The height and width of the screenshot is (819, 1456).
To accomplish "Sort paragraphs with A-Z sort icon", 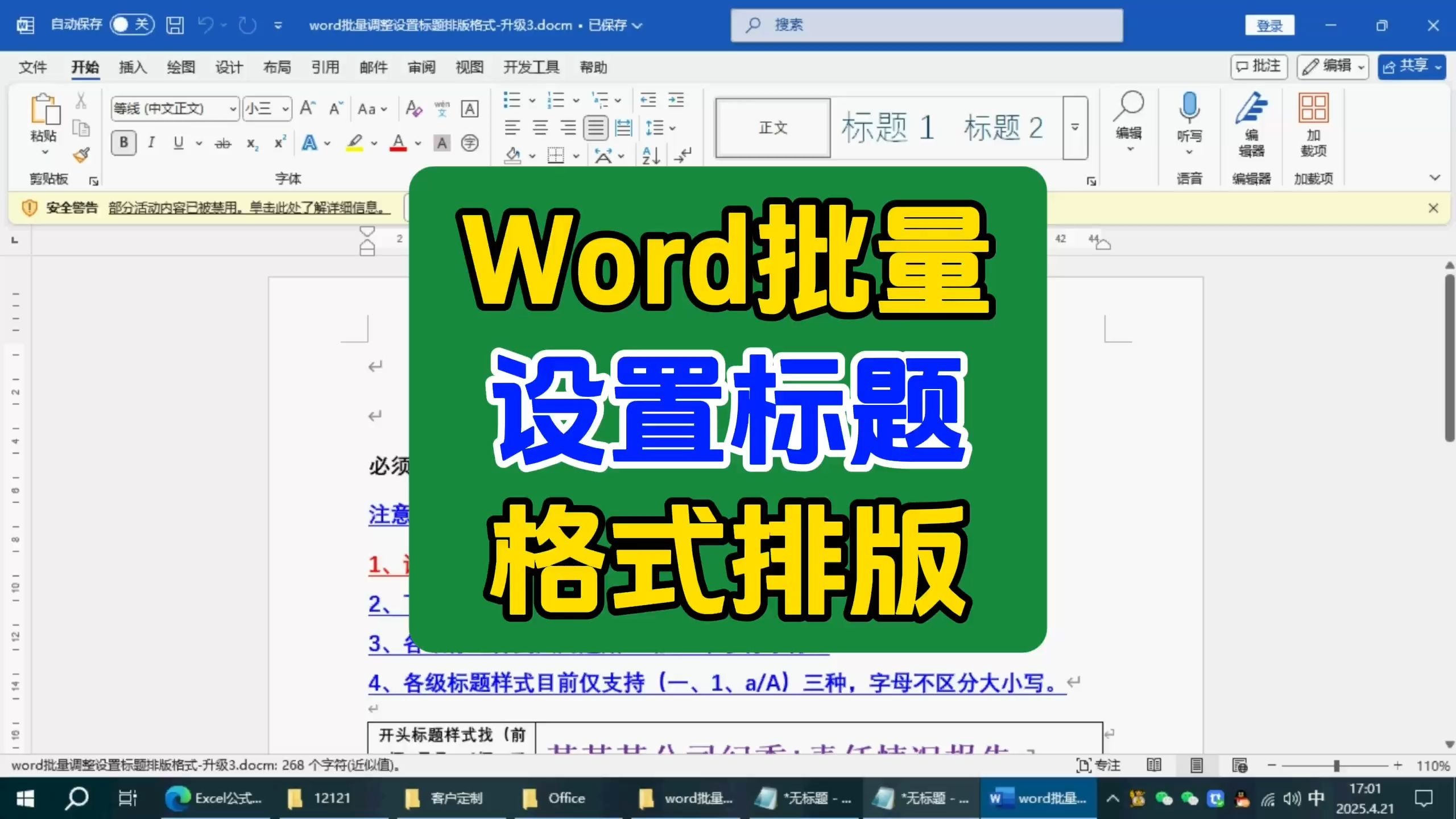I will pos(651,155).
